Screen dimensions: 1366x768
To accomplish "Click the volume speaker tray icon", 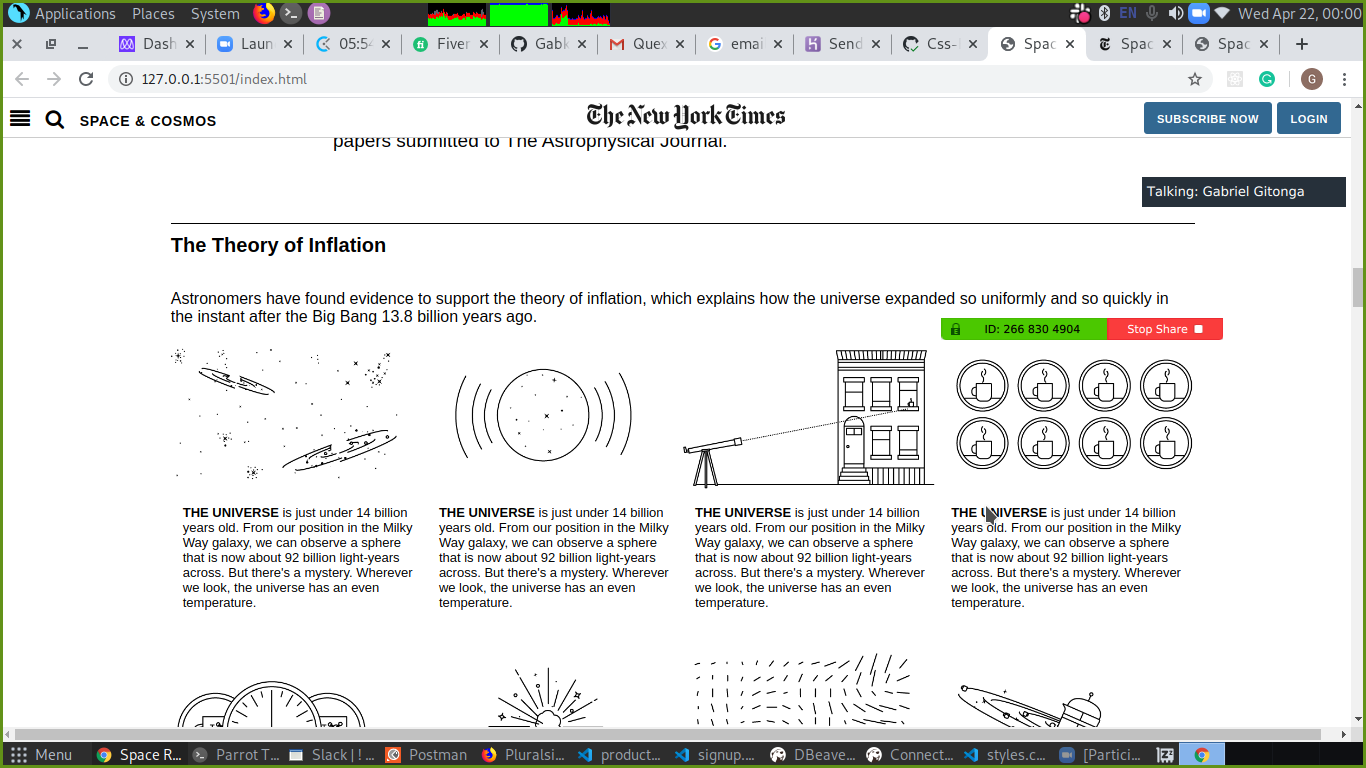I will pyautogui.click(x=1175, y=14).
